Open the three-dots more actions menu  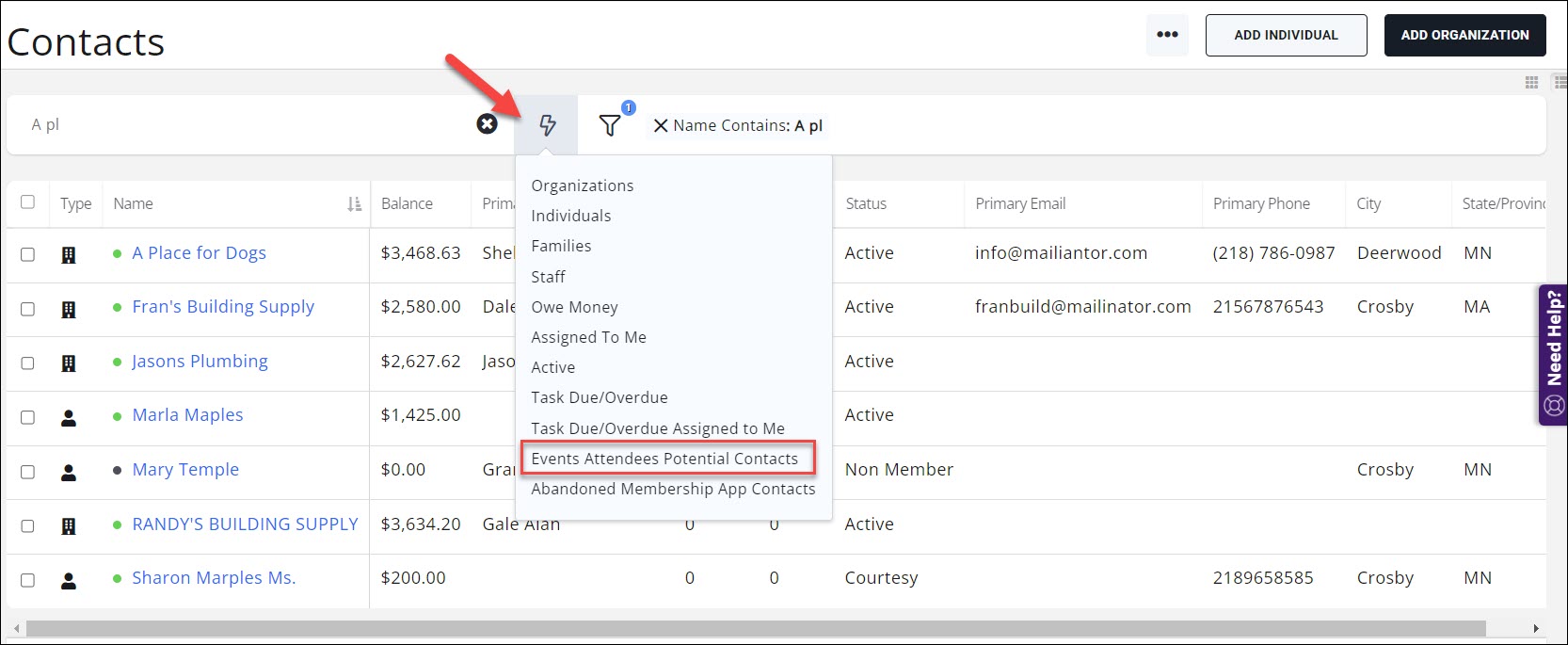point(1167,35)
